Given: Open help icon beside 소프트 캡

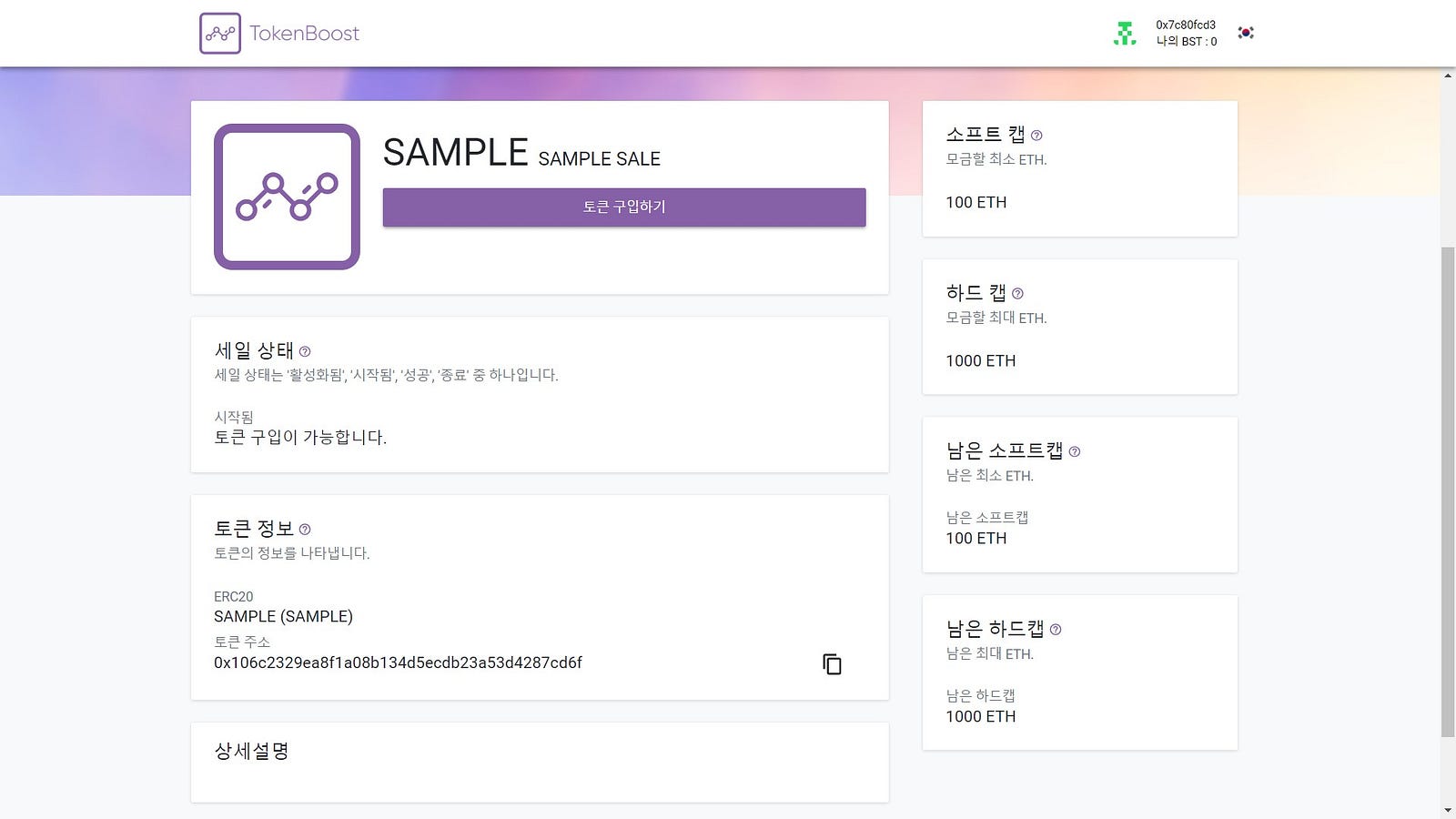Looking at the screenshot, I should 1036,136.
